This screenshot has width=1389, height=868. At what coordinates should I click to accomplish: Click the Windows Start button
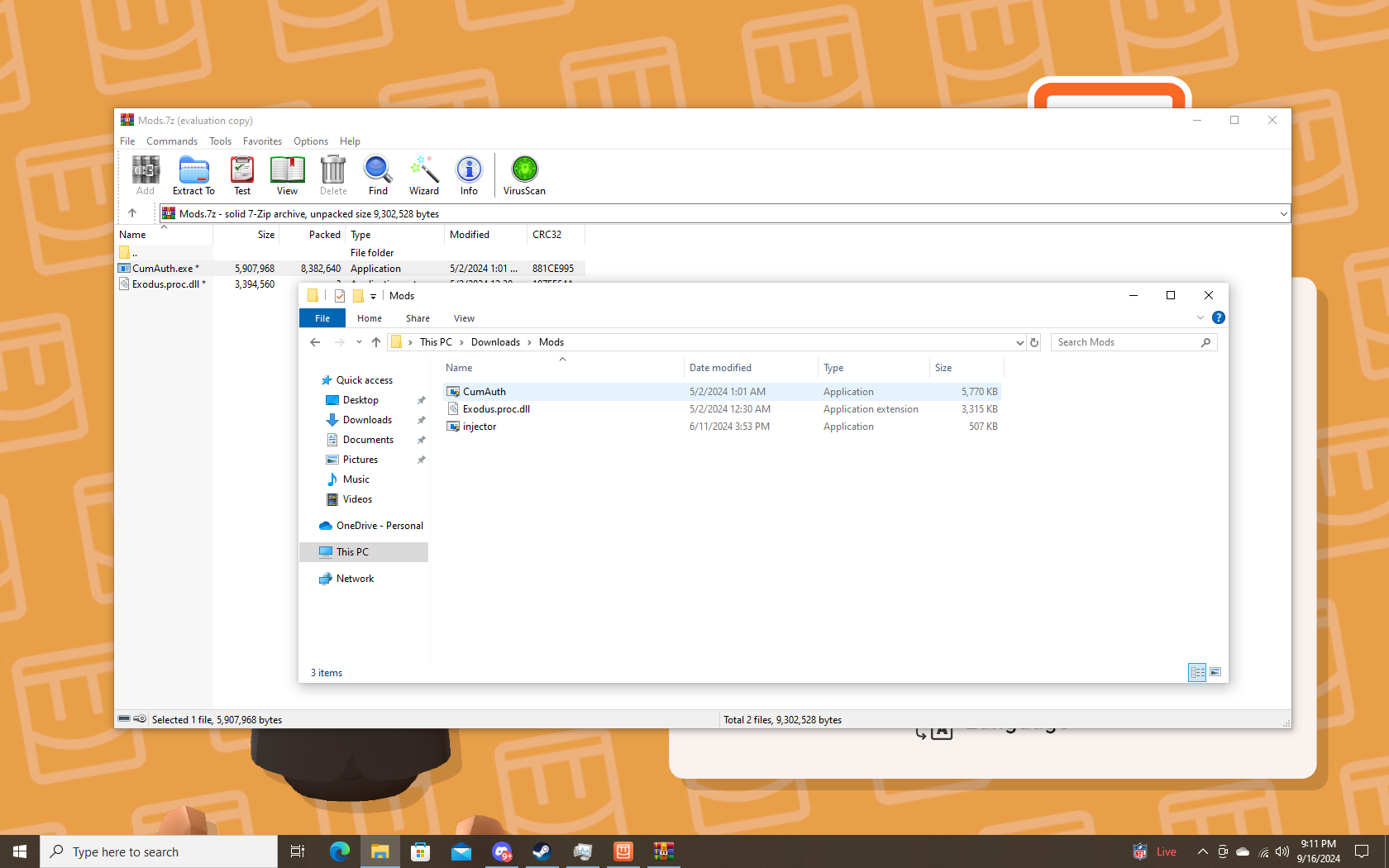[20, 851]
